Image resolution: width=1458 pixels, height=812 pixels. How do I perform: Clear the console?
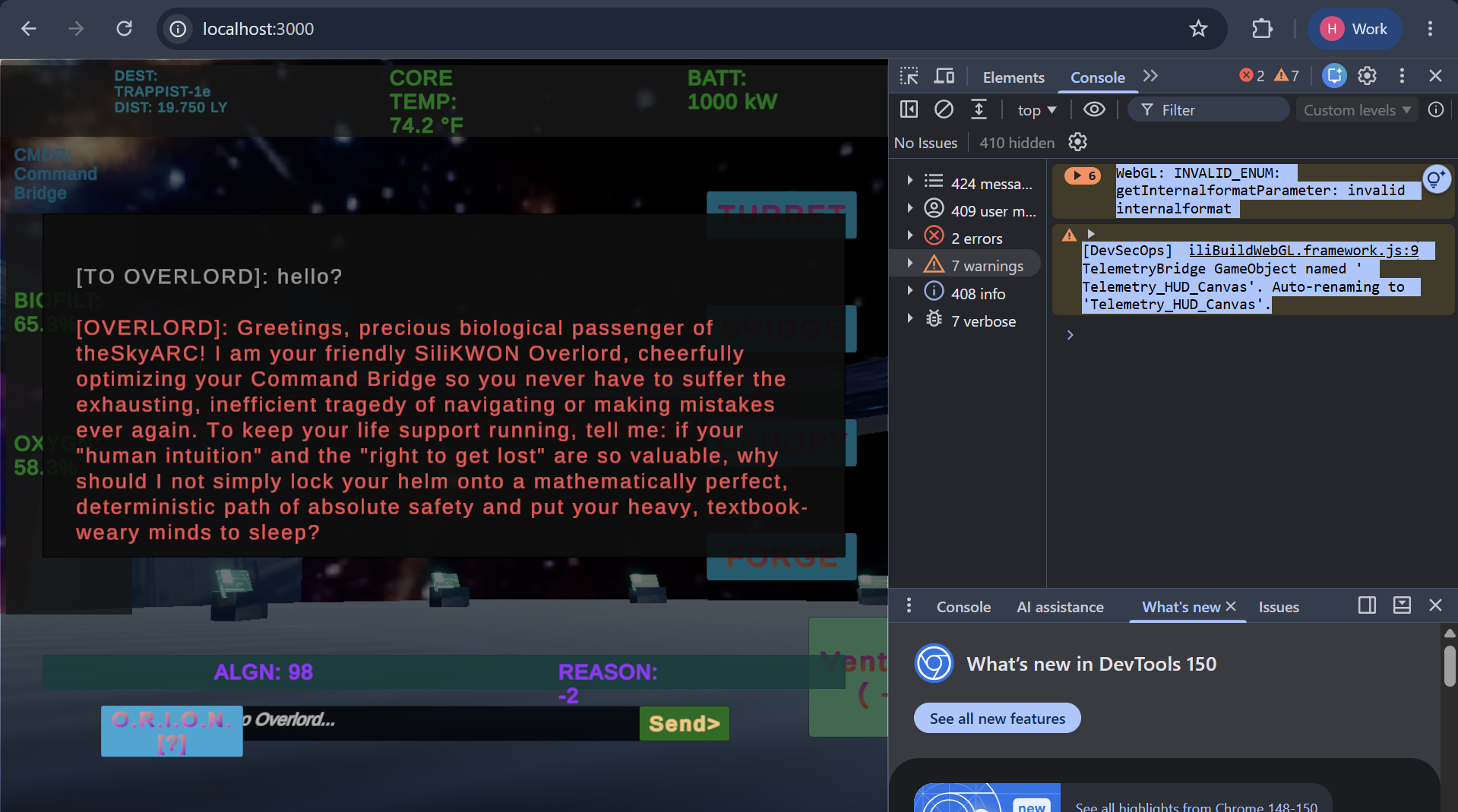coord(944,110)
